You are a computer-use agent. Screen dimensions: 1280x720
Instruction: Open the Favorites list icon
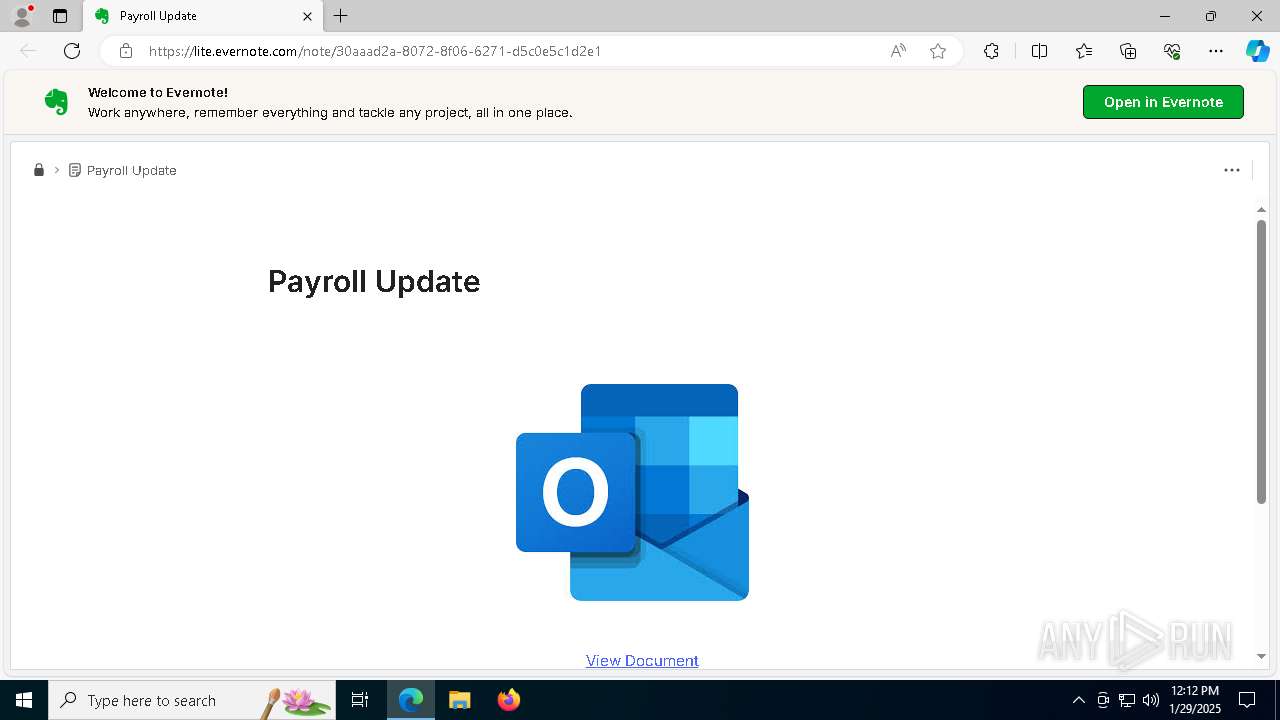tap(1084, 51)
